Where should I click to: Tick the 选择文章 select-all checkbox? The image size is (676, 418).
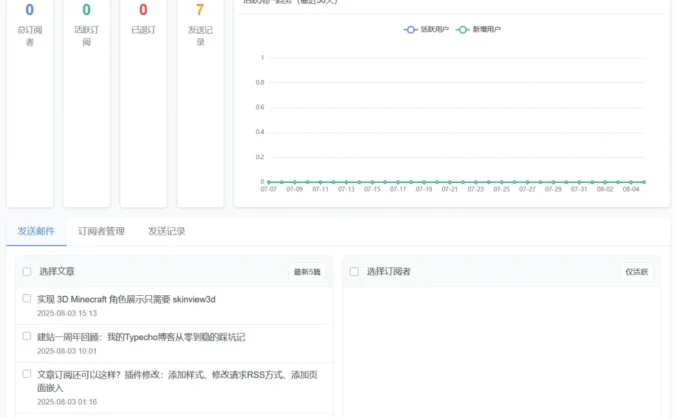pos(27,271)
